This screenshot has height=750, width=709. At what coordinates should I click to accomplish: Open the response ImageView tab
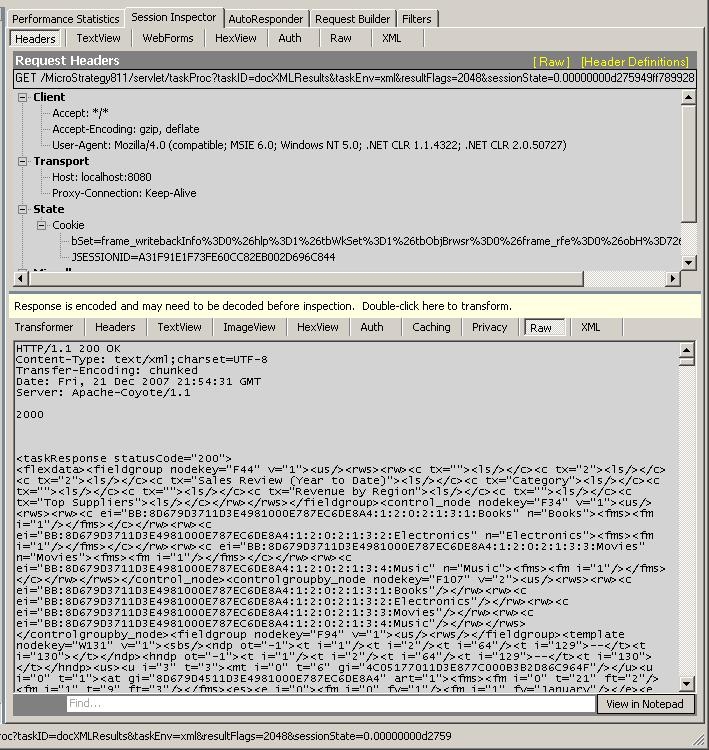[249, 327]
